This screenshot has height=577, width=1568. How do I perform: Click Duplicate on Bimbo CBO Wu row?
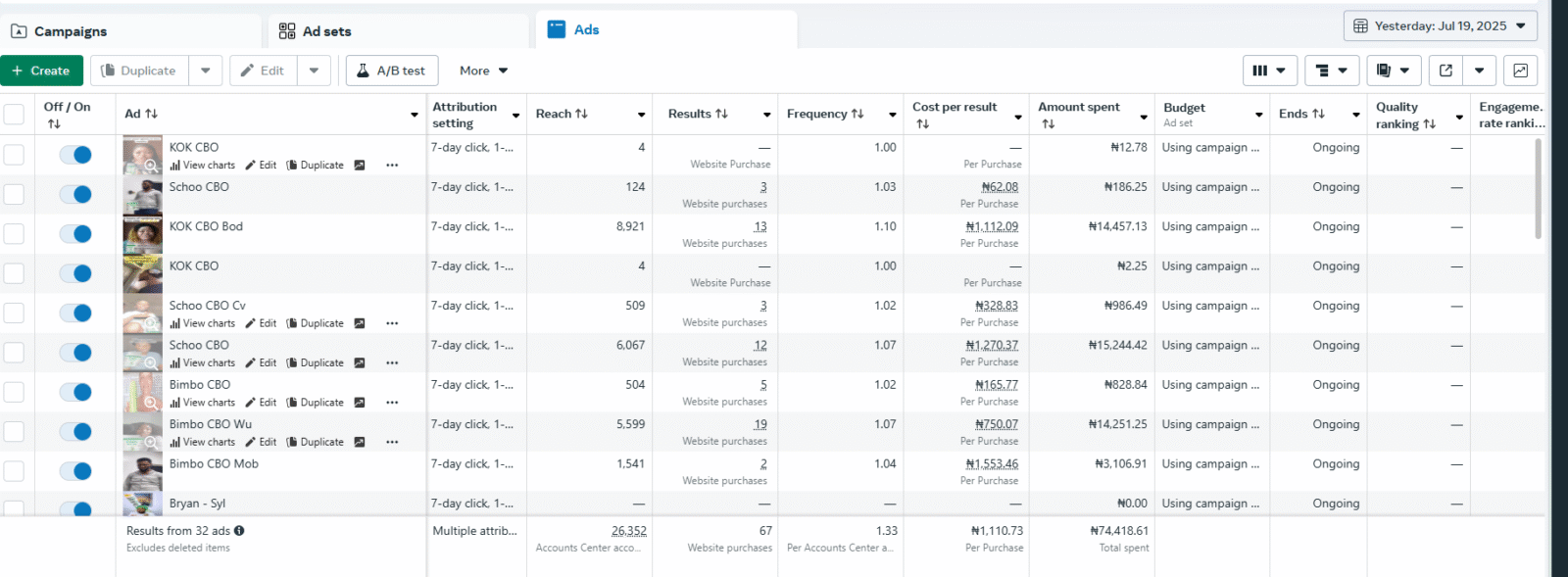point(315,442)
